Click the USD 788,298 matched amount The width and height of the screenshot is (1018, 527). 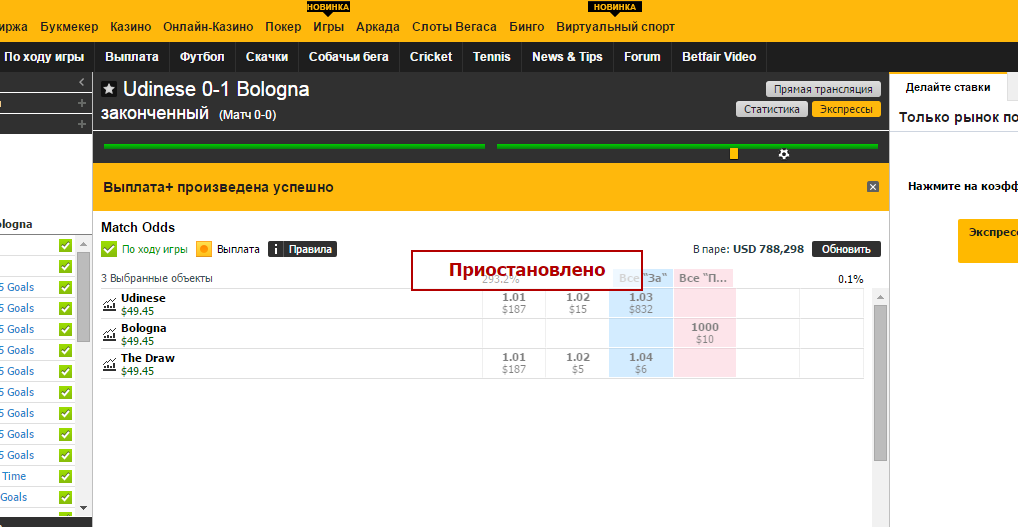768,249
